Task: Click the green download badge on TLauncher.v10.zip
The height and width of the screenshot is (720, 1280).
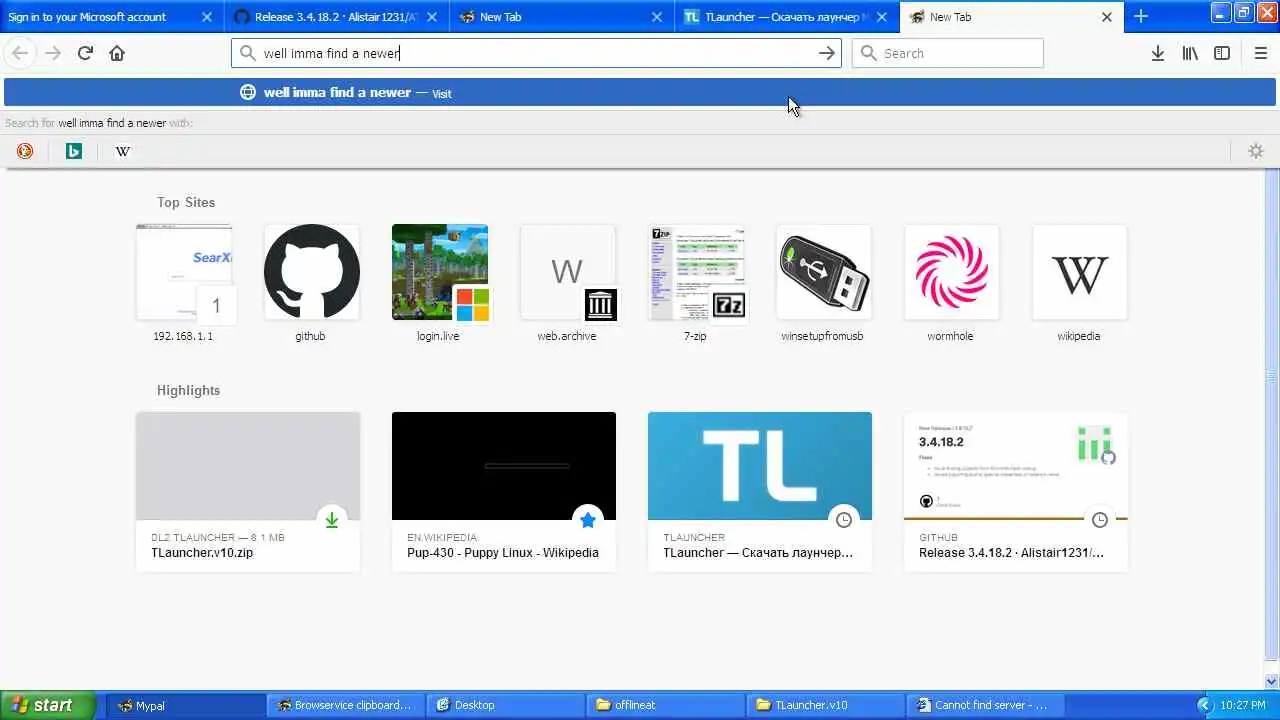Action: [x=332, y=520]
